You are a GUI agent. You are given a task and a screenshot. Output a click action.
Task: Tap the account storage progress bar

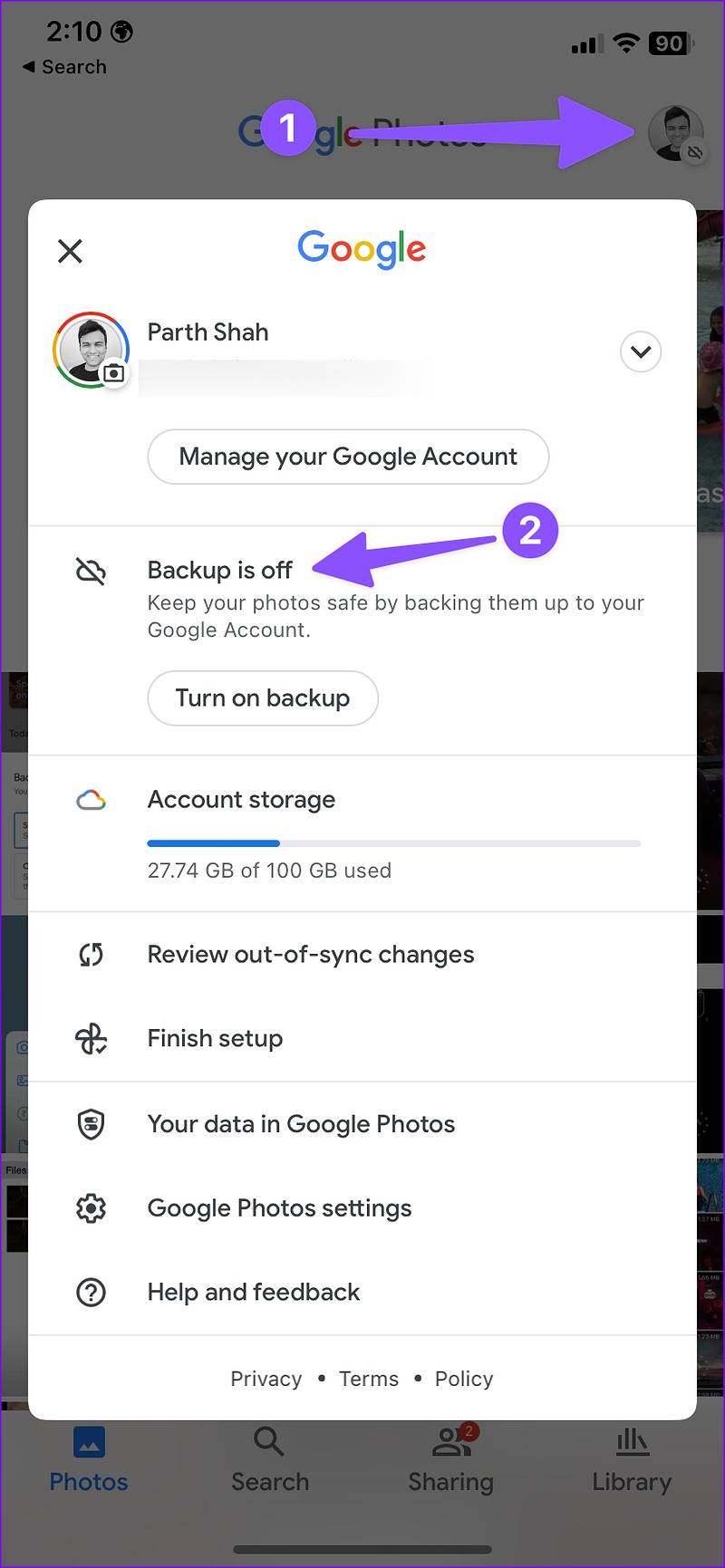pyautogui.click(x=393, y=843)
